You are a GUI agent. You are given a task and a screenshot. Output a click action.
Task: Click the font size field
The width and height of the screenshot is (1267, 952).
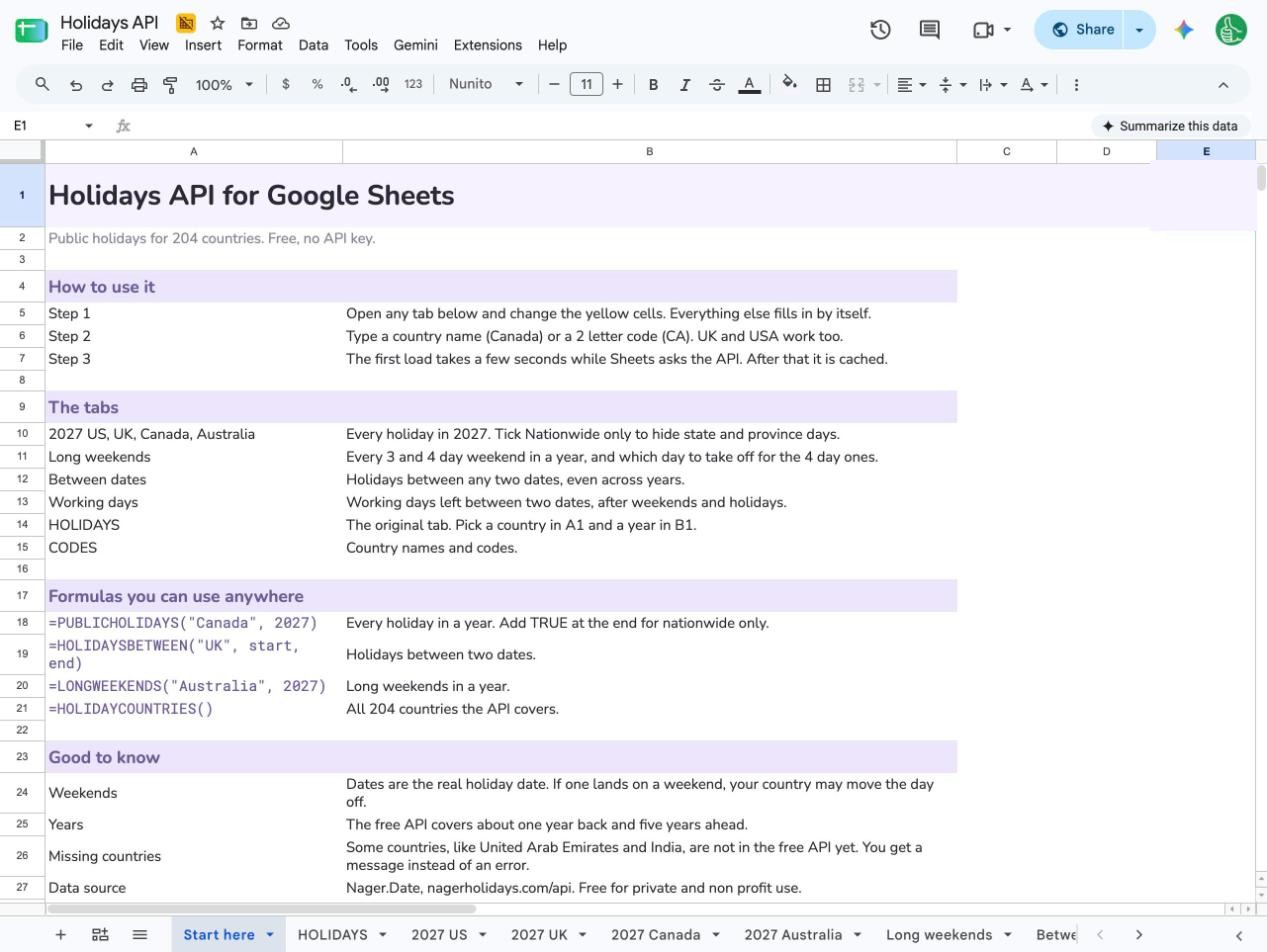[x=586, y=84]
